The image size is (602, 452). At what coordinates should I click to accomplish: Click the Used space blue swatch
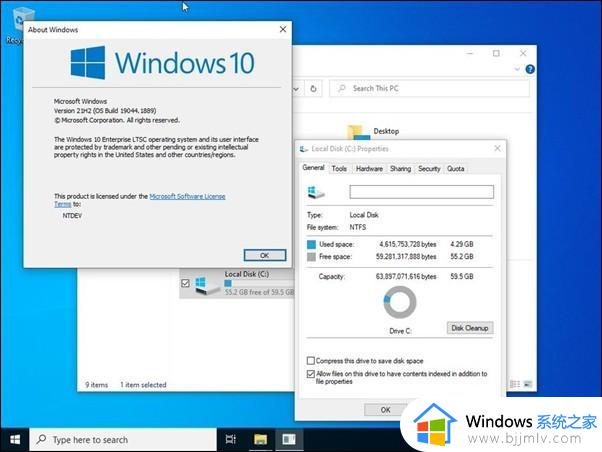[x=311, y=244]
